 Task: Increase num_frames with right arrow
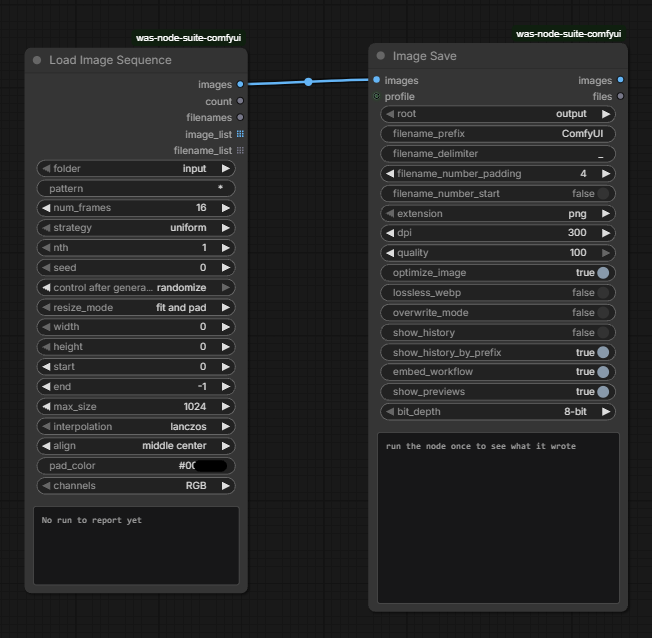226,208
